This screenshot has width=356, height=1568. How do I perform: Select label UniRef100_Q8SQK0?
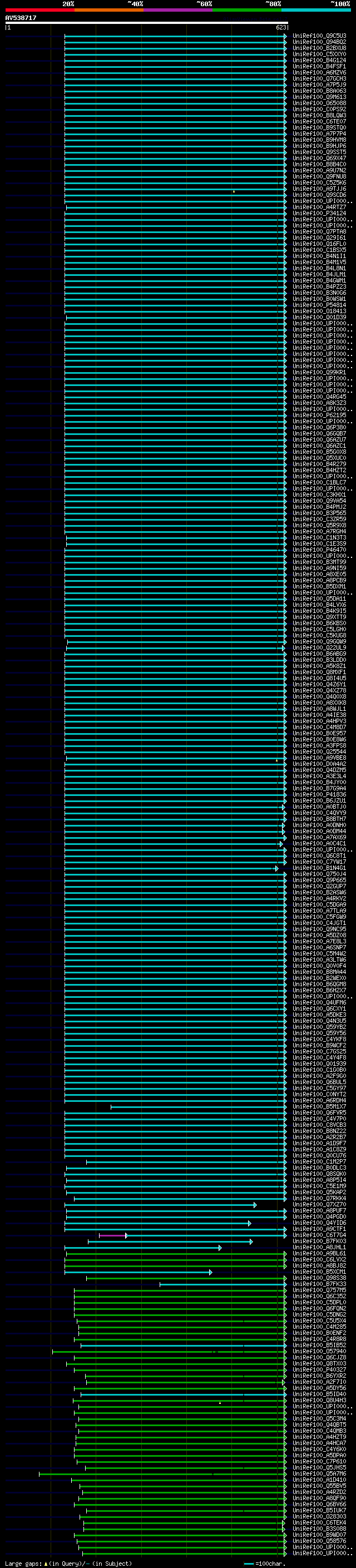click(319, 1174)
